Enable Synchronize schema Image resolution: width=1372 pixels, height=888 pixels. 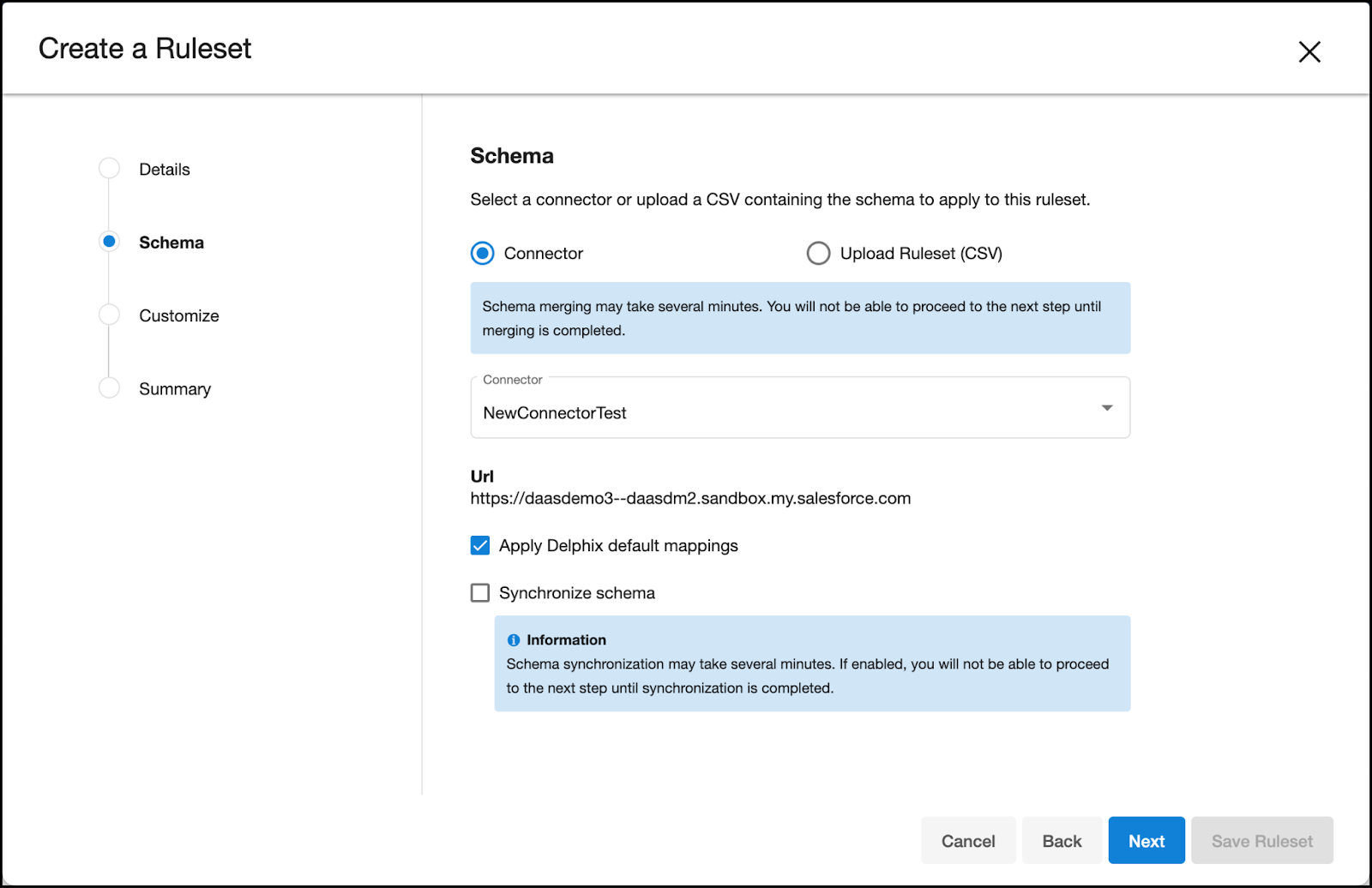479,592
